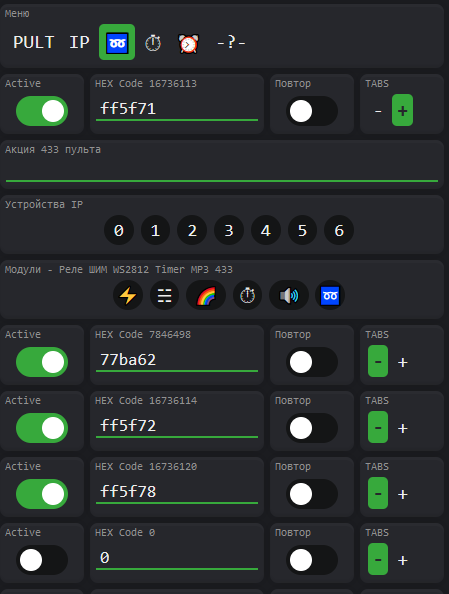This screenshot has width=449, height=594.
Task: Open the IP menu item
Action: [x=79, y=42]
